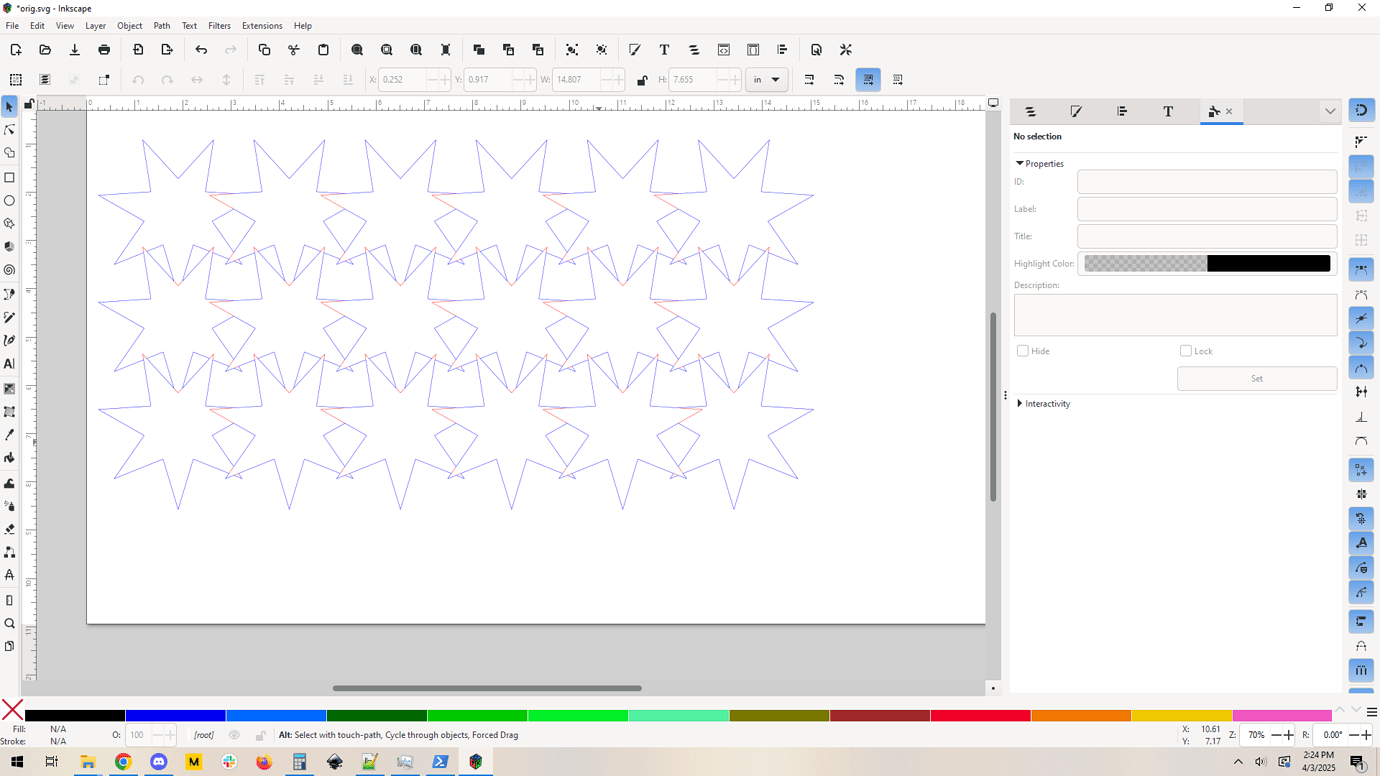Open the Path menu
This screenshot has width=1380, height=776.
[x=162, y=25]
